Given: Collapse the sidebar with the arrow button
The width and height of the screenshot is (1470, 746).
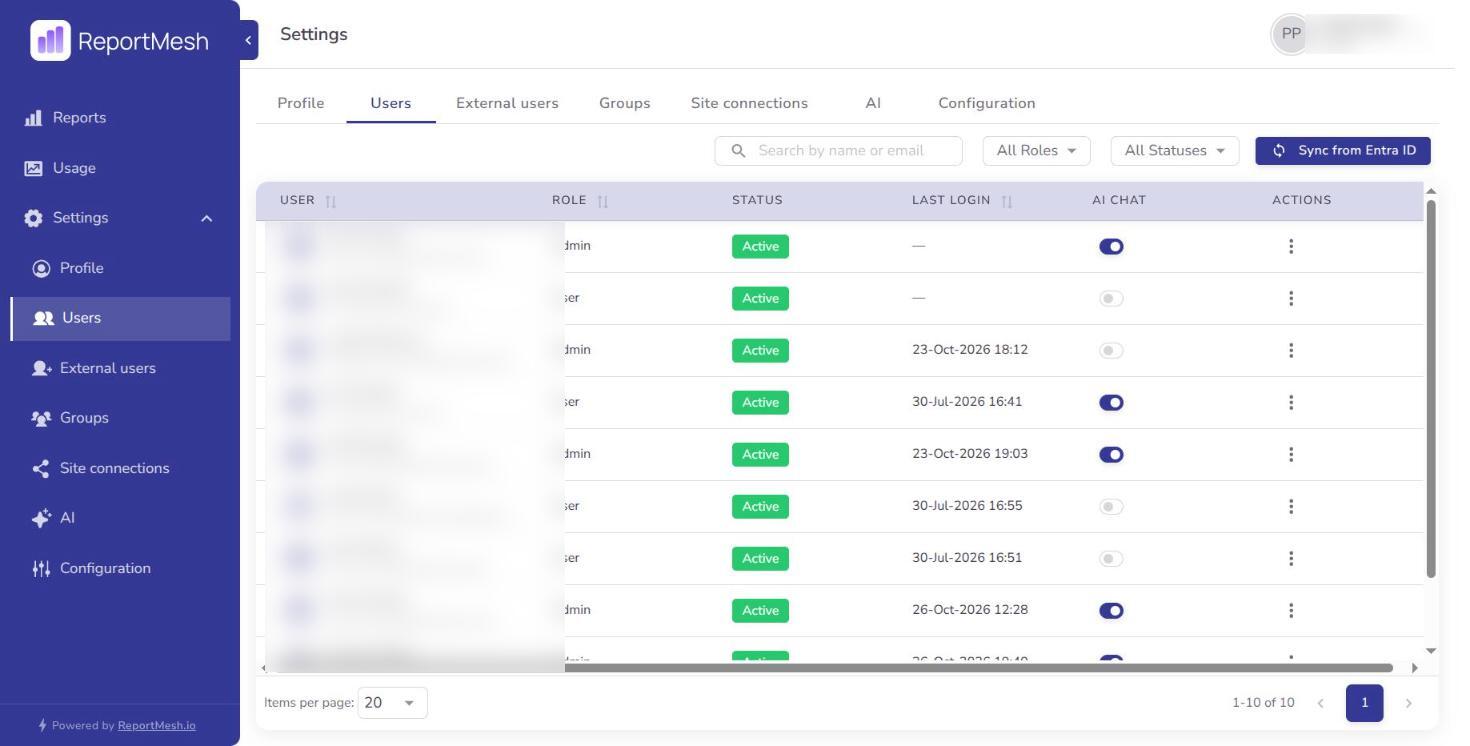Looking at the screenshot, I should tap(249, 40).
